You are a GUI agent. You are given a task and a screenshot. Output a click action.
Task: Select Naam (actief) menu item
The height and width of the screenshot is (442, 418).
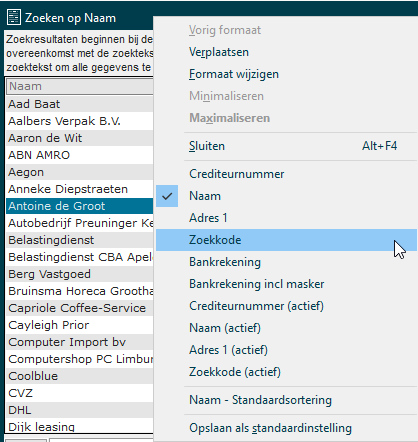pos(286,328)
